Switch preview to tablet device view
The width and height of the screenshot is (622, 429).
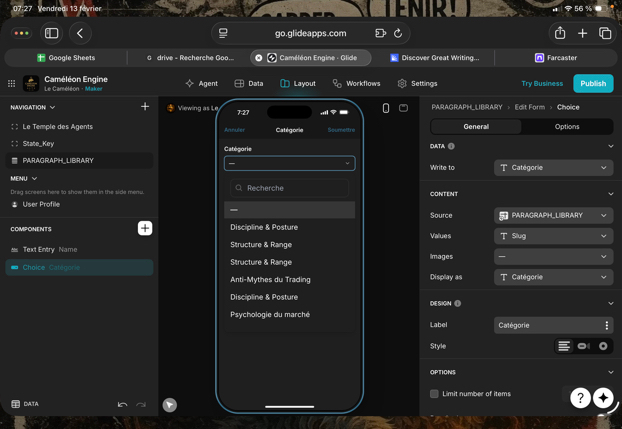coord(403,108)
